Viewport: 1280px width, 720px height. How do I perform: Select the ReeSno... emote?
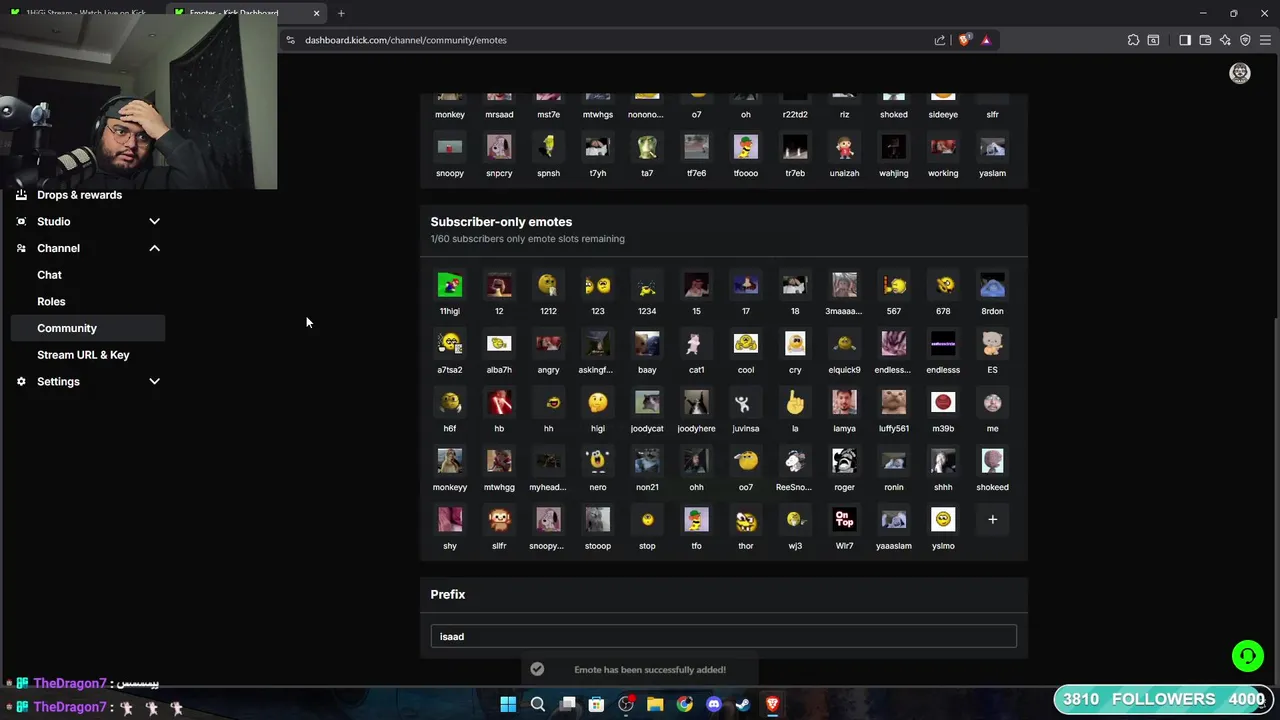coord(795,462)
